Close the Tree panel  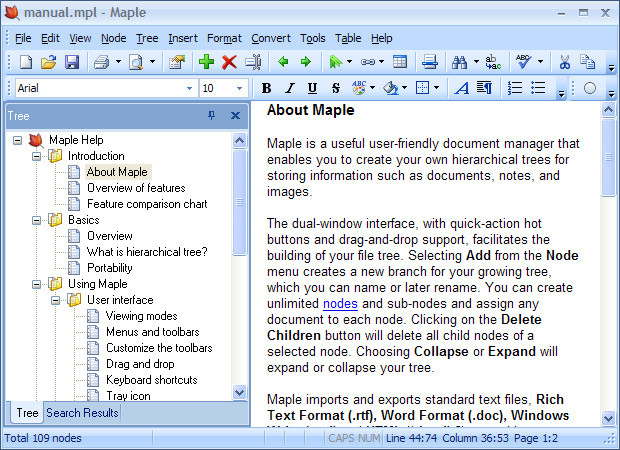coord(235,115)
